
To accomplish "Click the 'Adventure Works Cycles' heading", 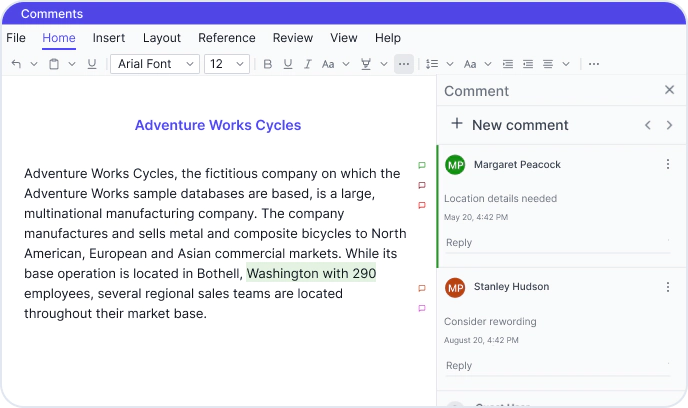I will 218,125.
